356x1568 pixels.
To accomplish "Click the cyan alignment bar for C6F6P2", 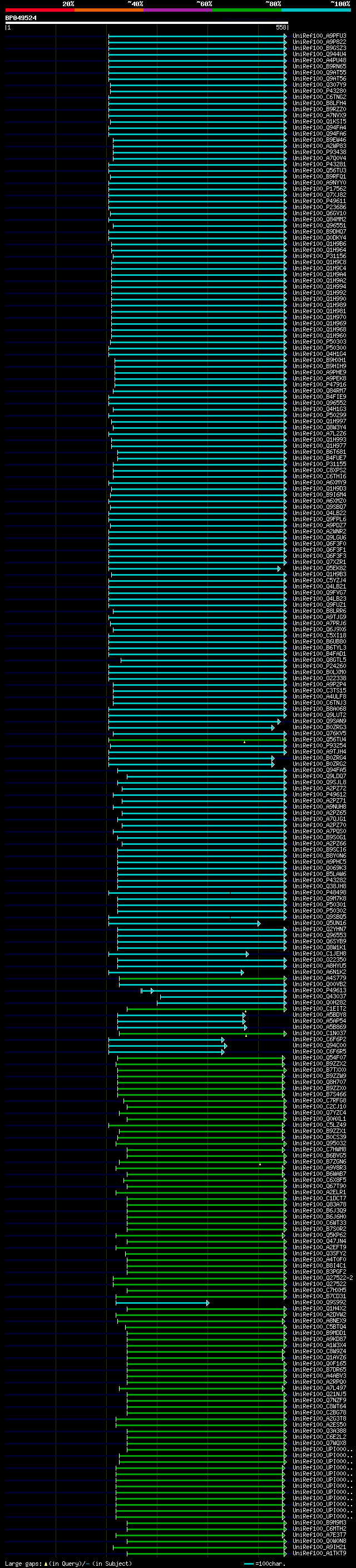I will pyautogui.click(x=166, y=1040).
